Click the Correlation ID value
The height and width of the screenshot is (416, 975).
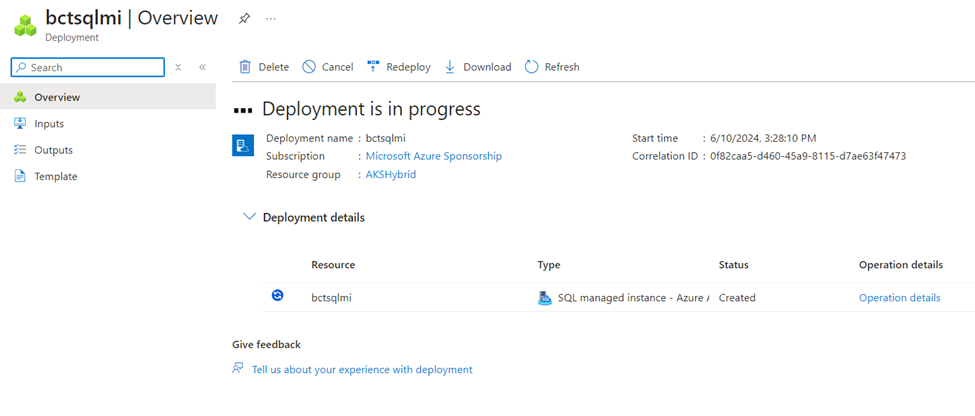(808, 156)
